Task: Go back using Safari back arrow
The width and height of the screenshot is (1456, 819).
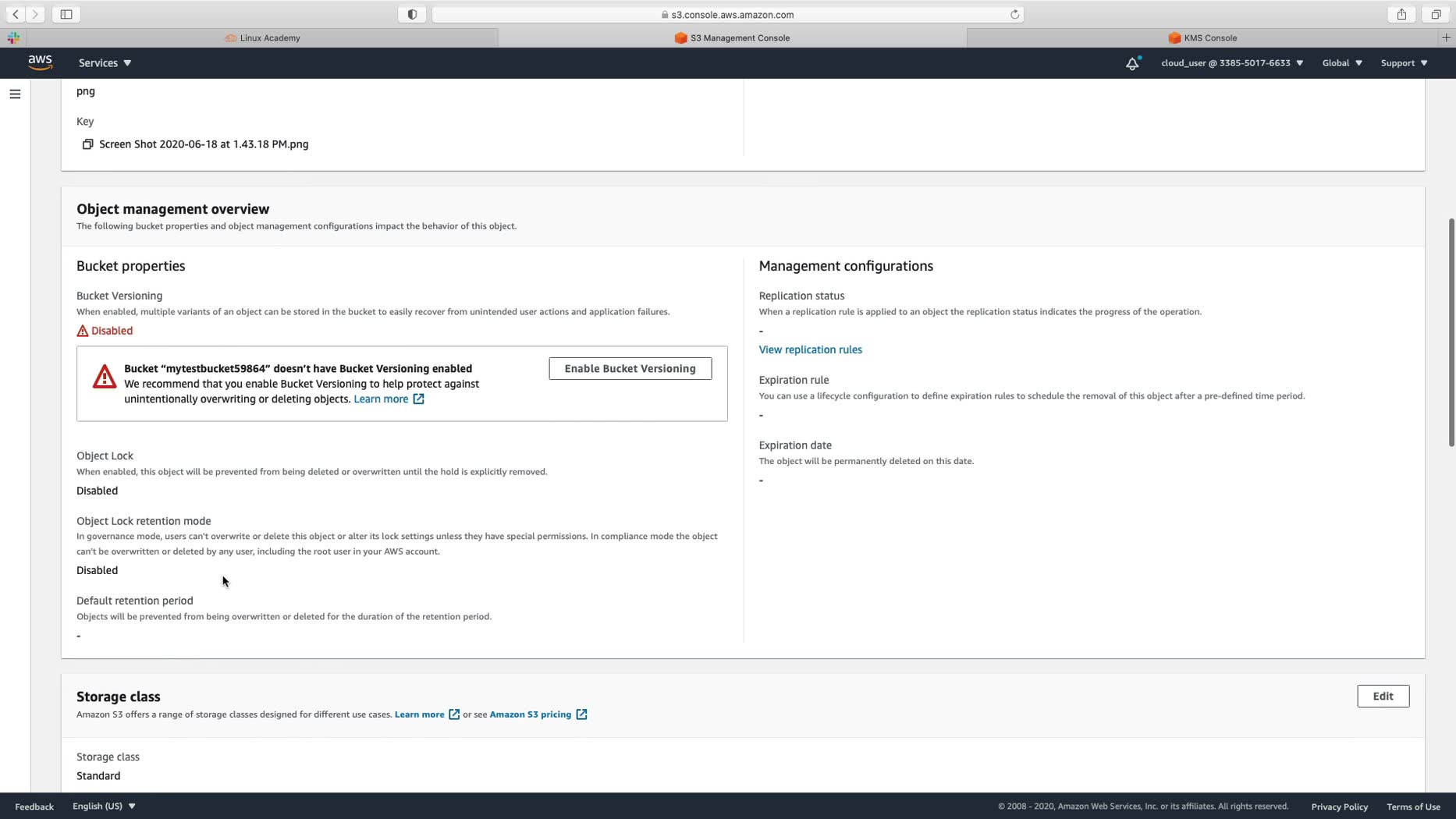Action: pyautogui.click(x=16, y=14)
